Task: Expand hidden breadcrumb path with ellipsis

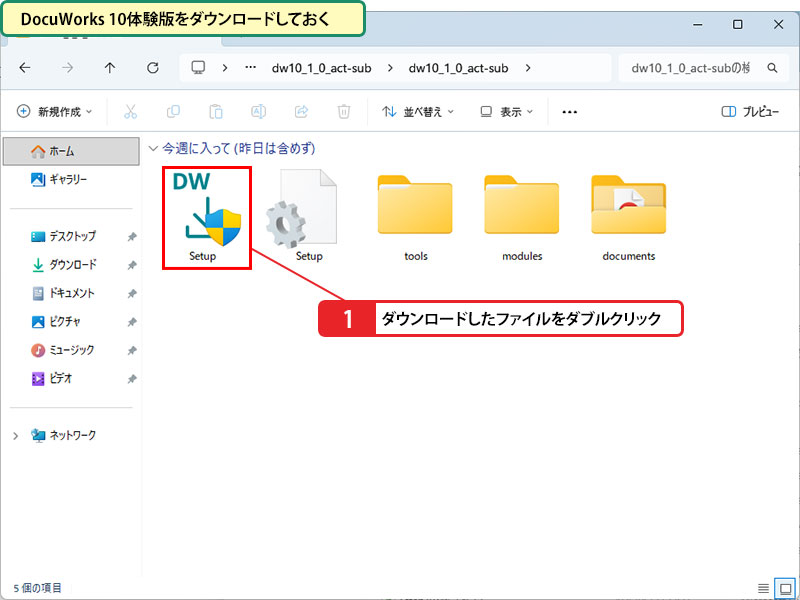Action: click(x=250, y=67)
